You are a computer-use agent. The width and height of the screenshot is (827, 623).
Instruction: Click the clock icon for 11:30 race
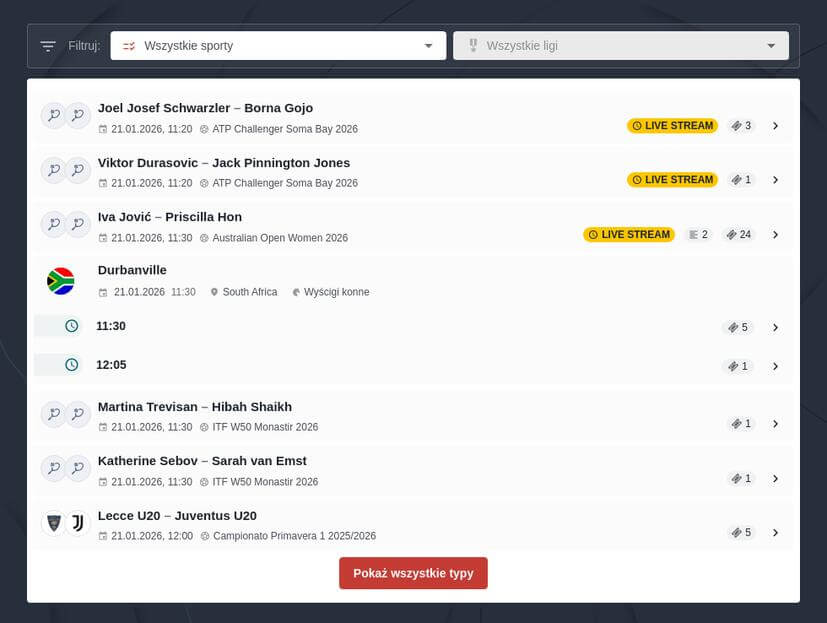click(x=71, y=326)
